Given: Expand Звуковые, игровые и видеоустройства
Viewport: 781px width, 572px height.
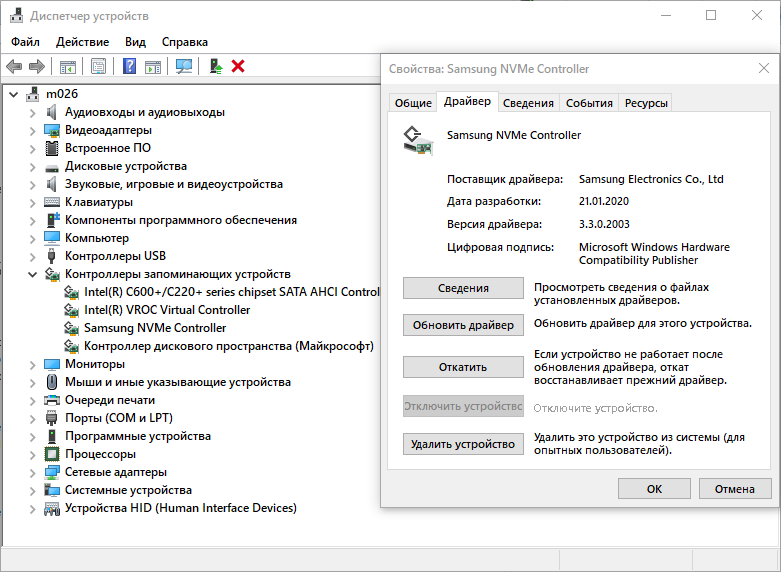Looking at the screenshot, I should coord(32,184).
